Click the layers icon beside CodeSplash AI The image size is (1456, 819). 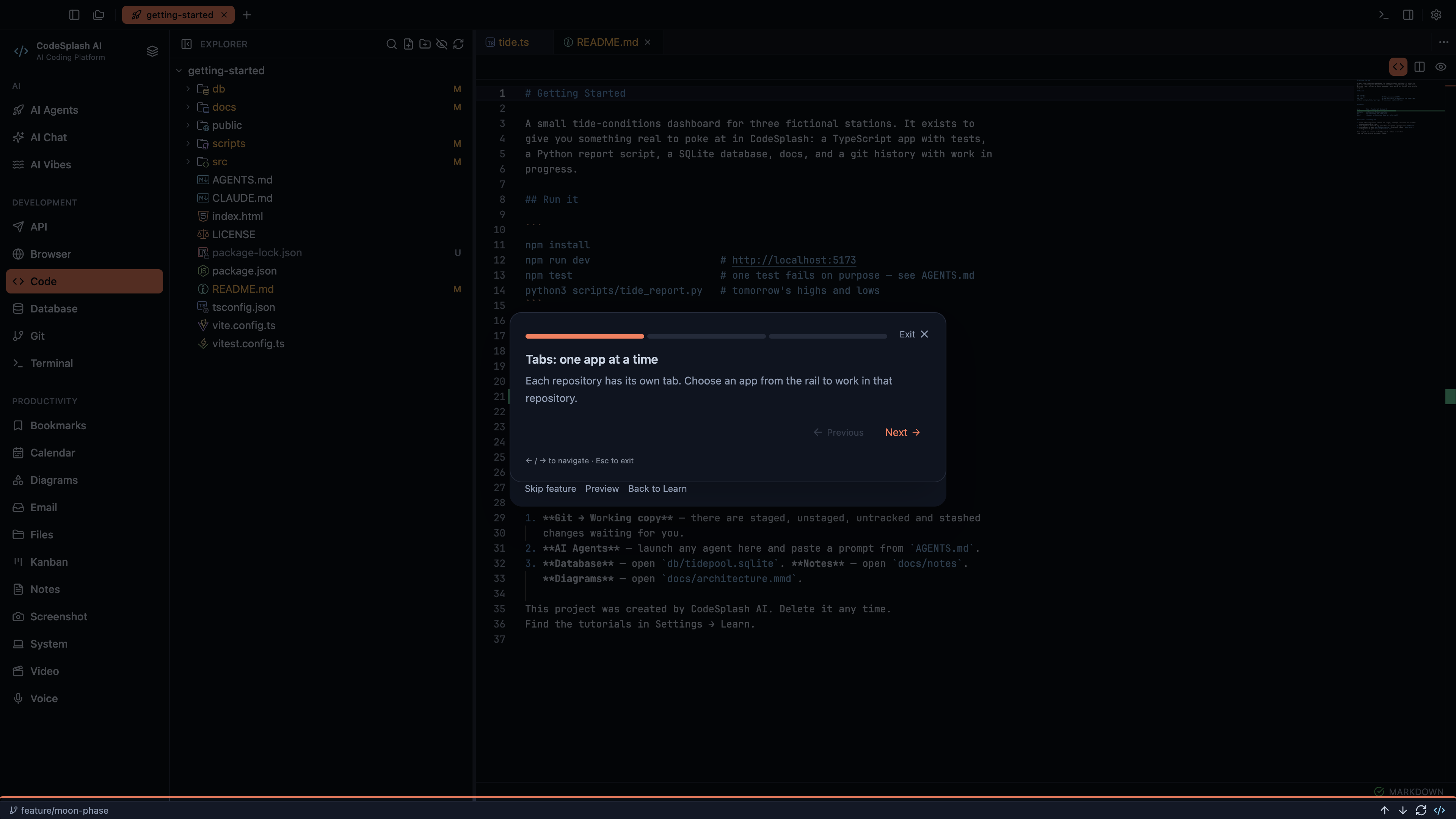click(152, 51)
